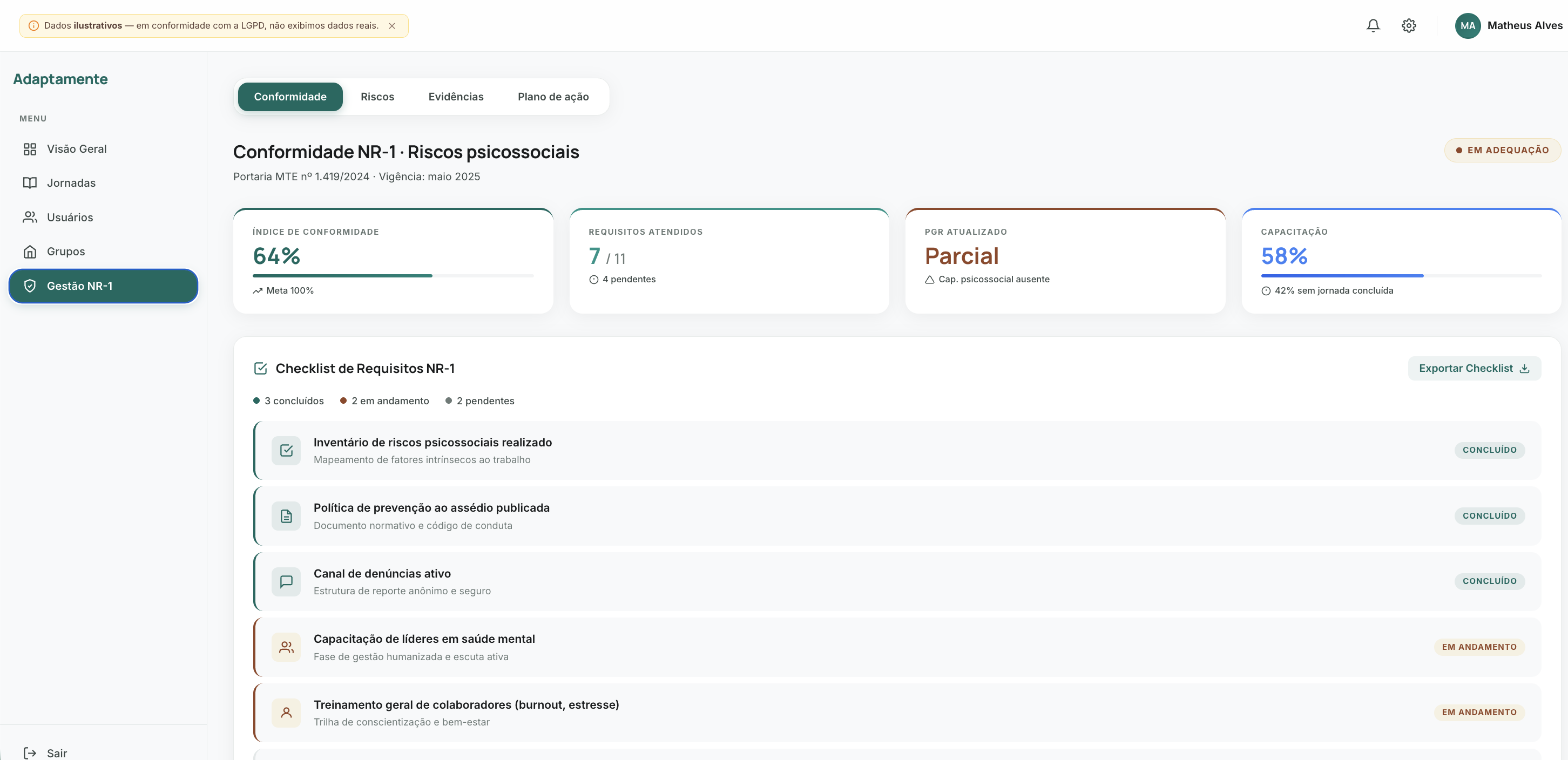
Task: Select Gestão NR-1 in the sidebar
Action: pyautogui.click(x=104, y=286)
